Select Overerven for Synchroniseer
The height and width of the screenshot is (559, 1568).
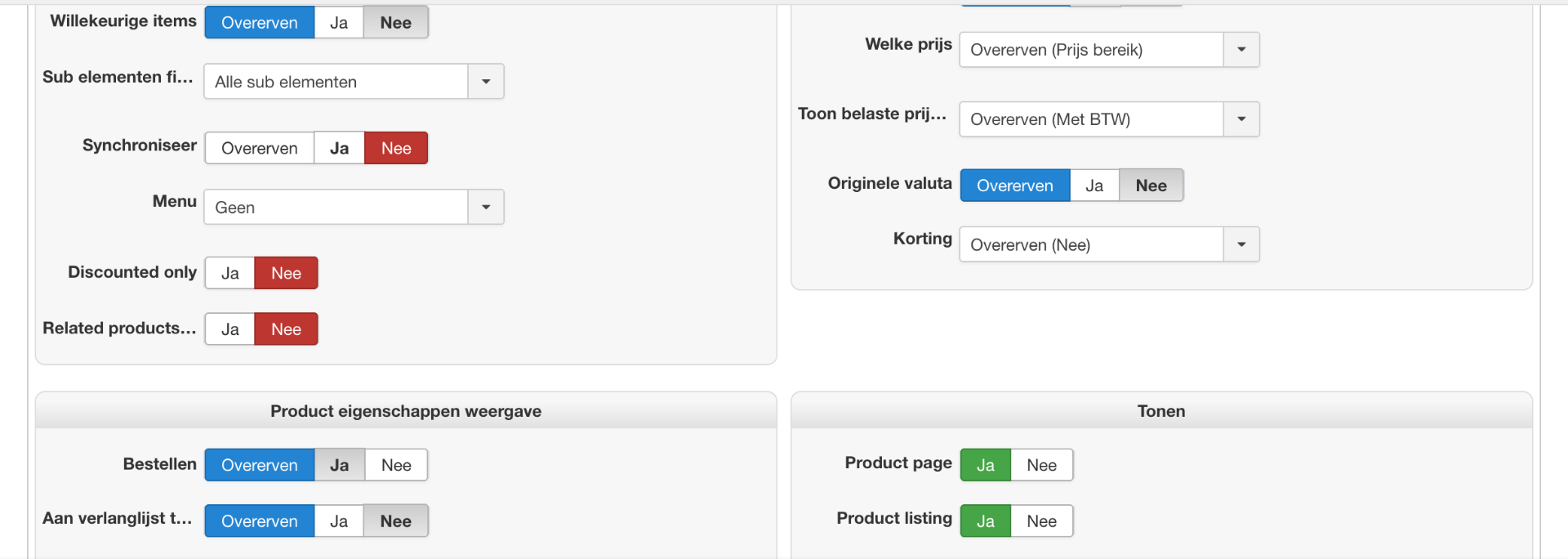point(260,149)
